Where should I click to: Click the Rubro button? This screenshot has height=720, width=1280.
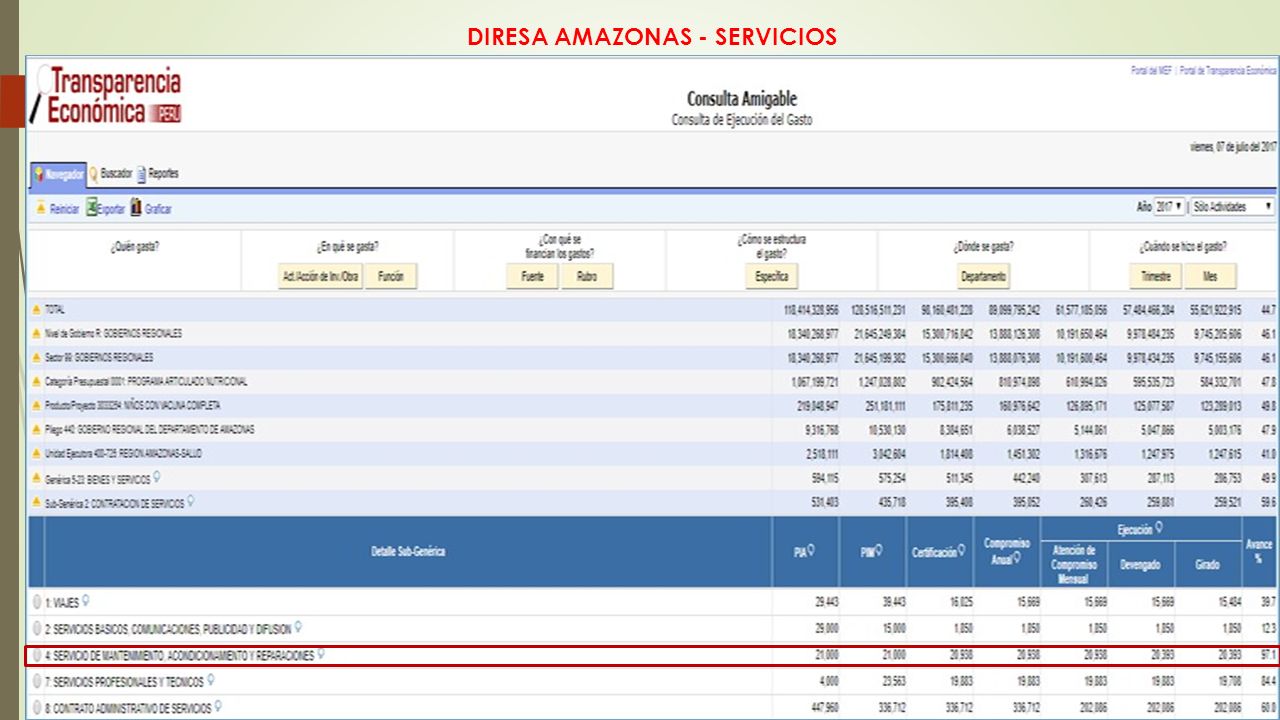click(x=587, y=276)
